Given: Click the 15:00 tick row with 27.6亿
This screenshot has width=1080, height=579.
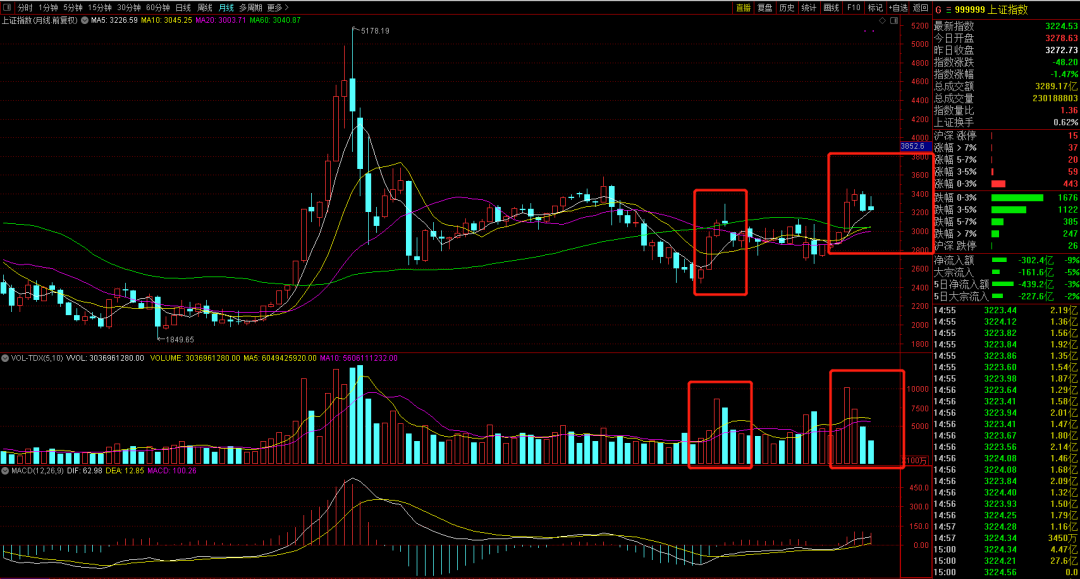Looking at the screenshot, I should click(x=1006, y=561).
